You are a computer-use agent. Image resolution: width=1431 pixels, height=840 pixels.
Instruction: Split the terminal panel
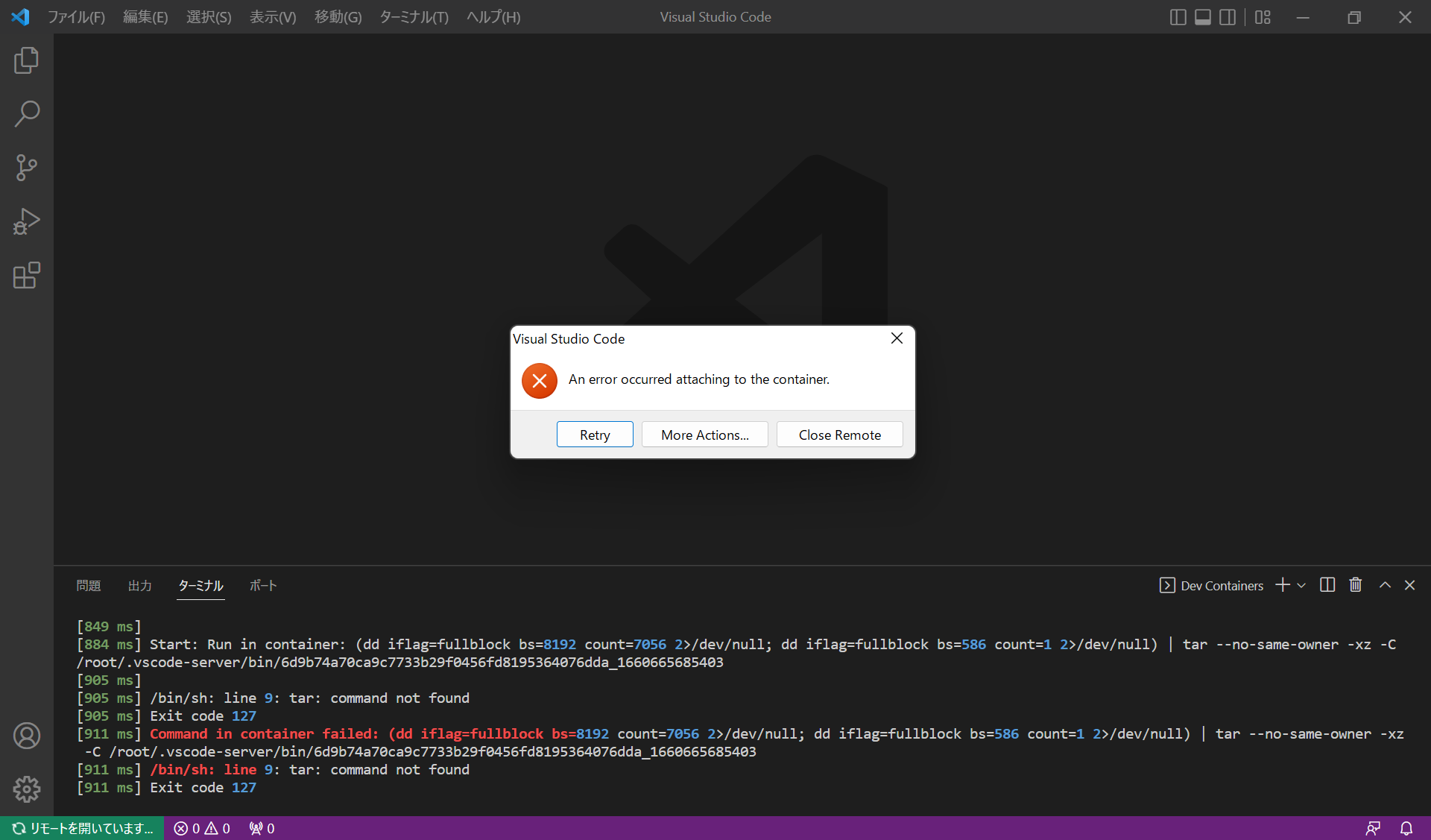(1327, 585)
